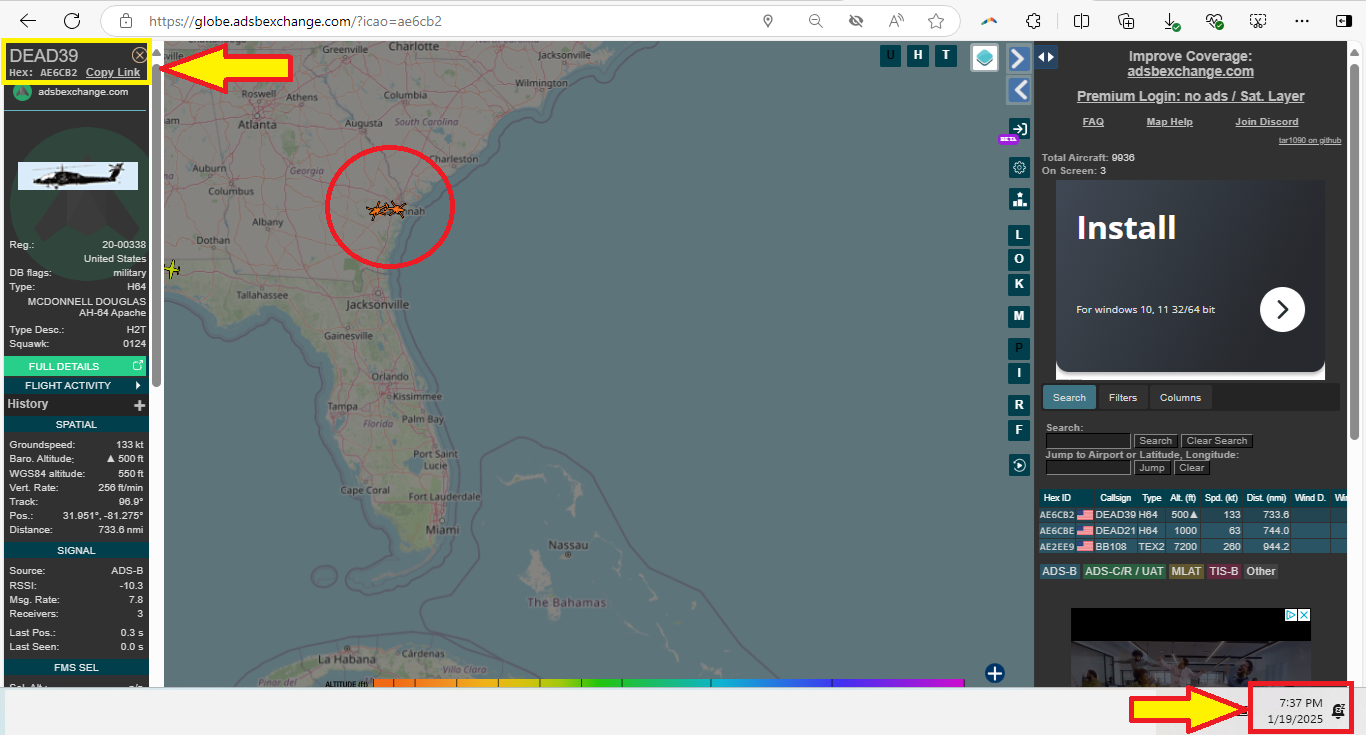
Task: Toggle the F follow button
Action: (1019, 430)
